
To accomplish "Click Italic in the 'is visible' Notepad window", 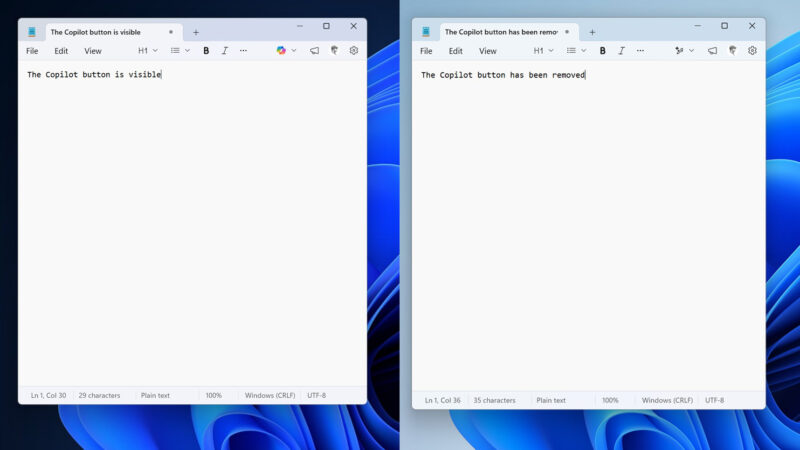I will coord(225,51).
